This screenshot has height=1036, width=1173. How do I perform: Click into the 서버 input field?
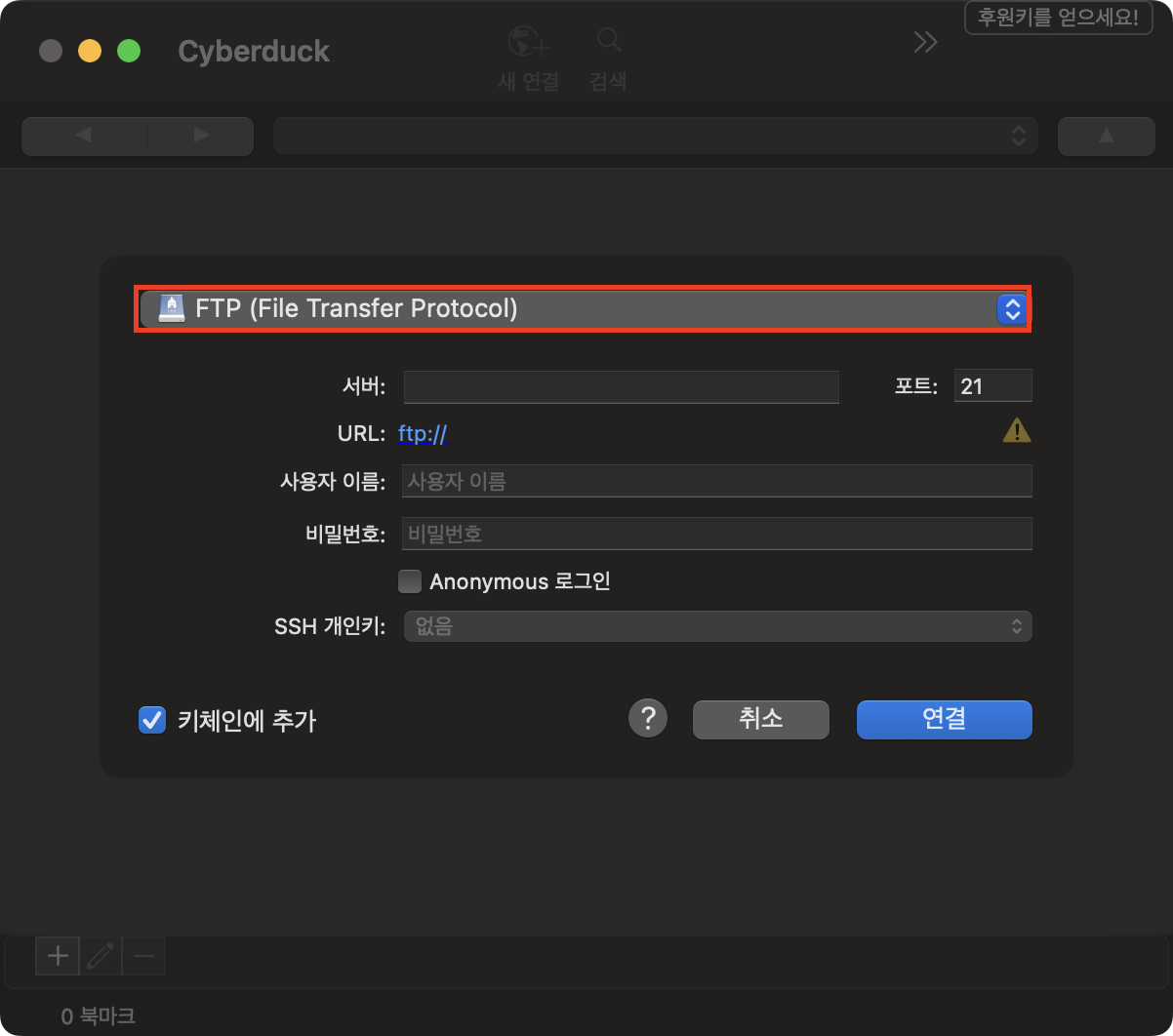coord(621,386)
